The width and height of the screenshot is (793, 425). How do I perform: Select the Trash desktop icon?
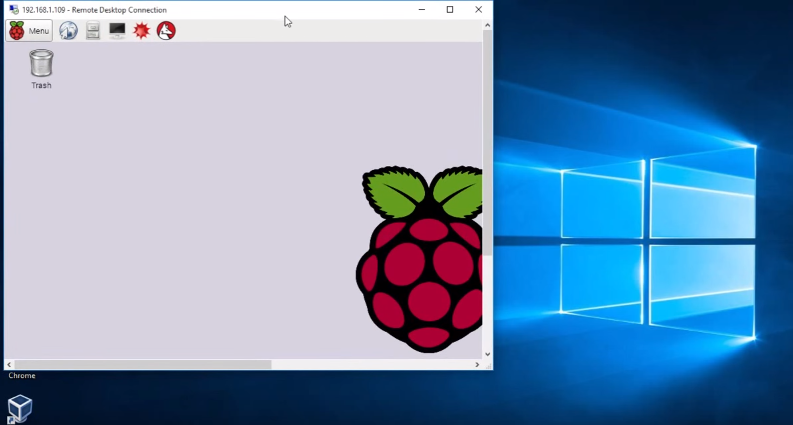[x=41, y=69]
